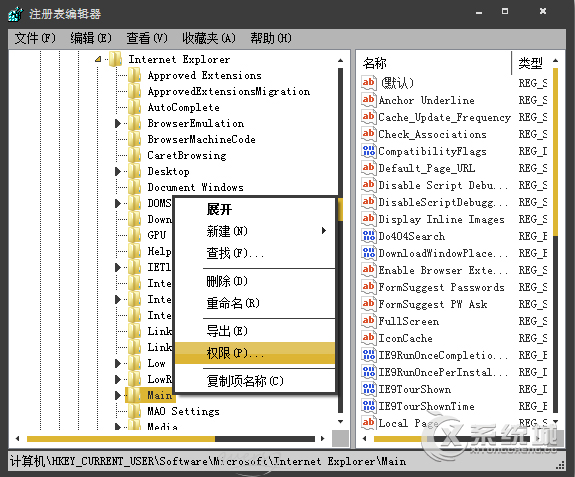Image resolution: width=575 pixels, height=477 pixels.
Task: Select the GPU registry key
Action: (157, 235)
